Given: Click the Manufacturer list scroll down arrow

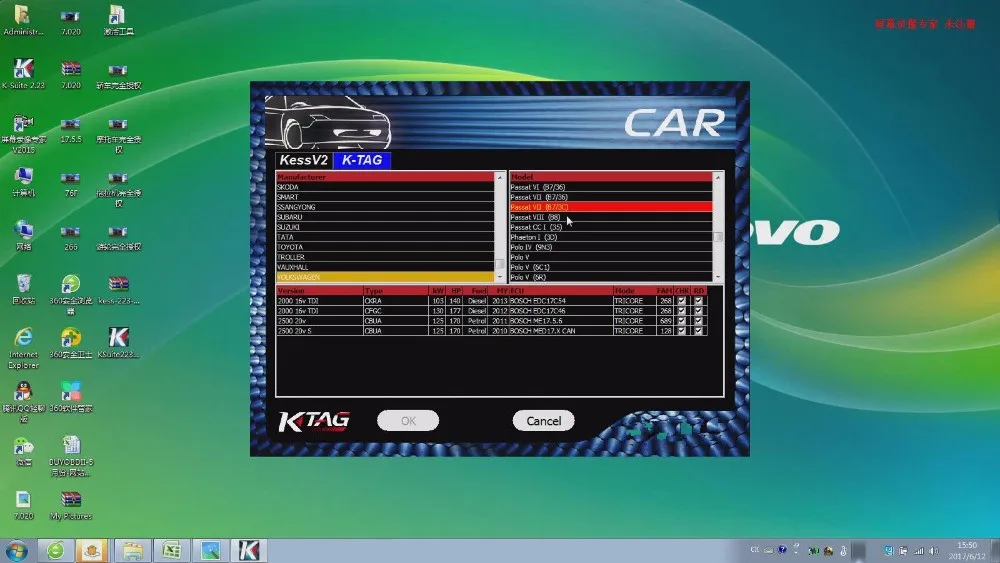Looking at the screenshot, I should coord(499,277).
